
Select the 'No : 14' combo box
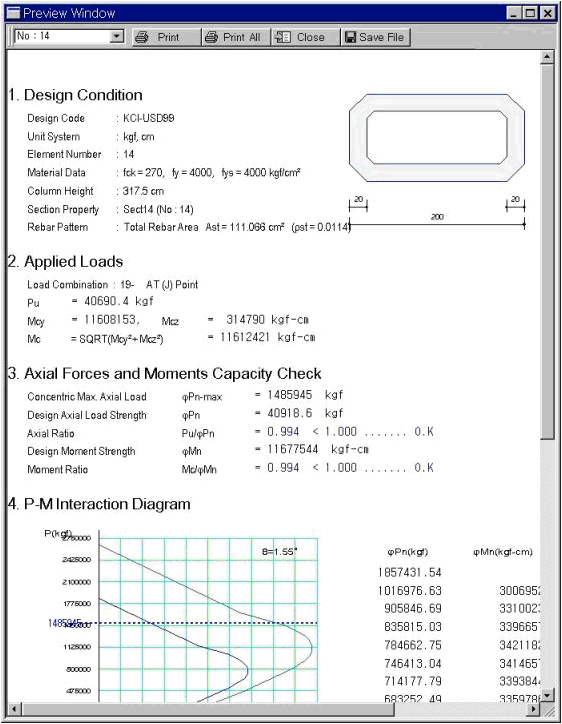pyautogui.click(x=69, y=36)
